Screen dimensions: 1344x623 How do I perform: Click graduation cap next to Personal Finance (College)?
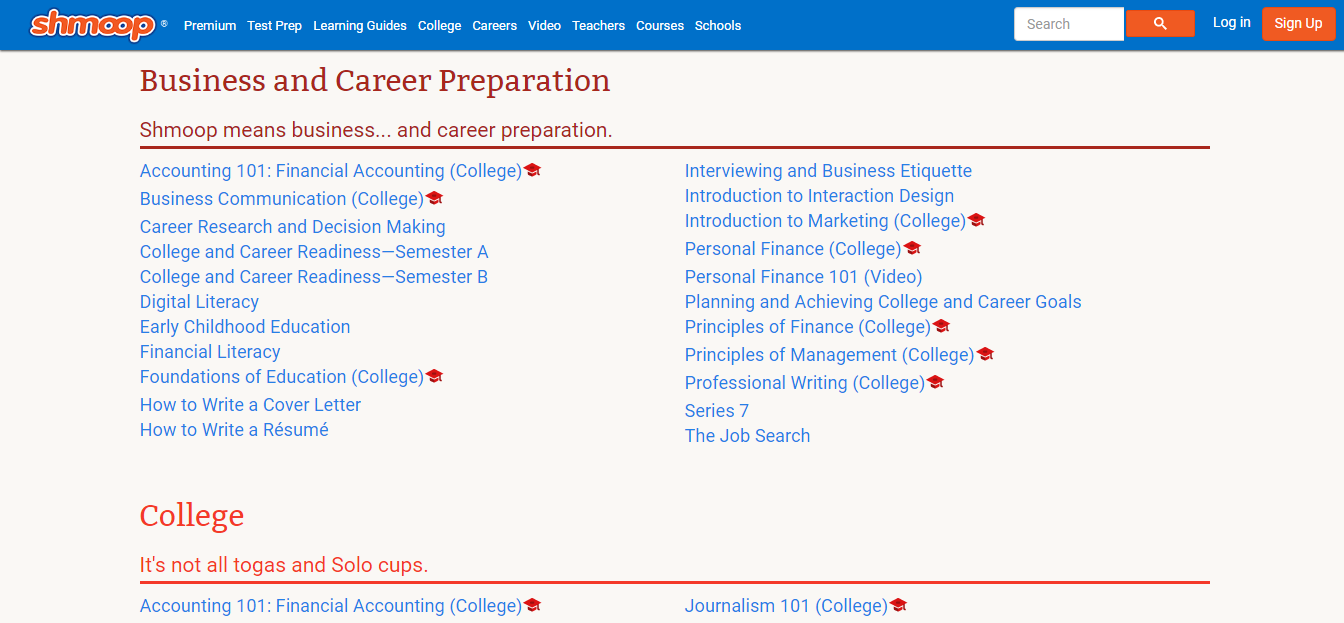coord(912,248)
